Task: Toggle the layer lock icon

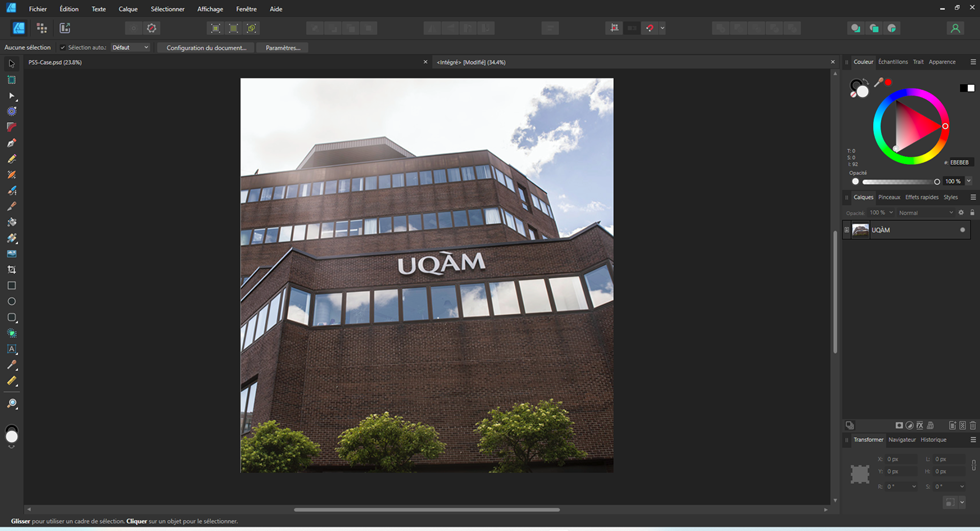Action: tap(972, 212)
